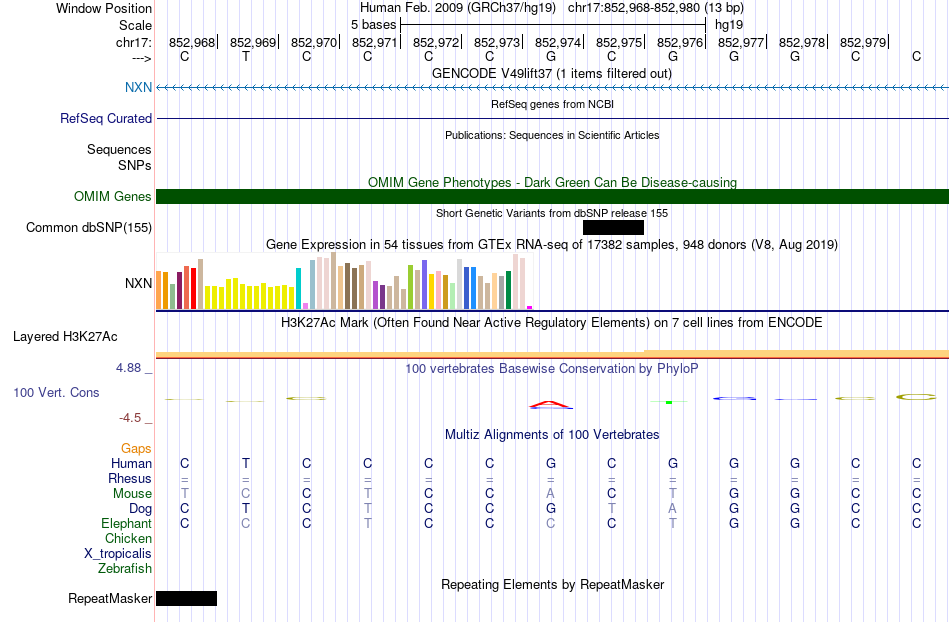Click the red PhyloP peak glyph
Viewport: 950px width, 622px height.
coord(550,404)
